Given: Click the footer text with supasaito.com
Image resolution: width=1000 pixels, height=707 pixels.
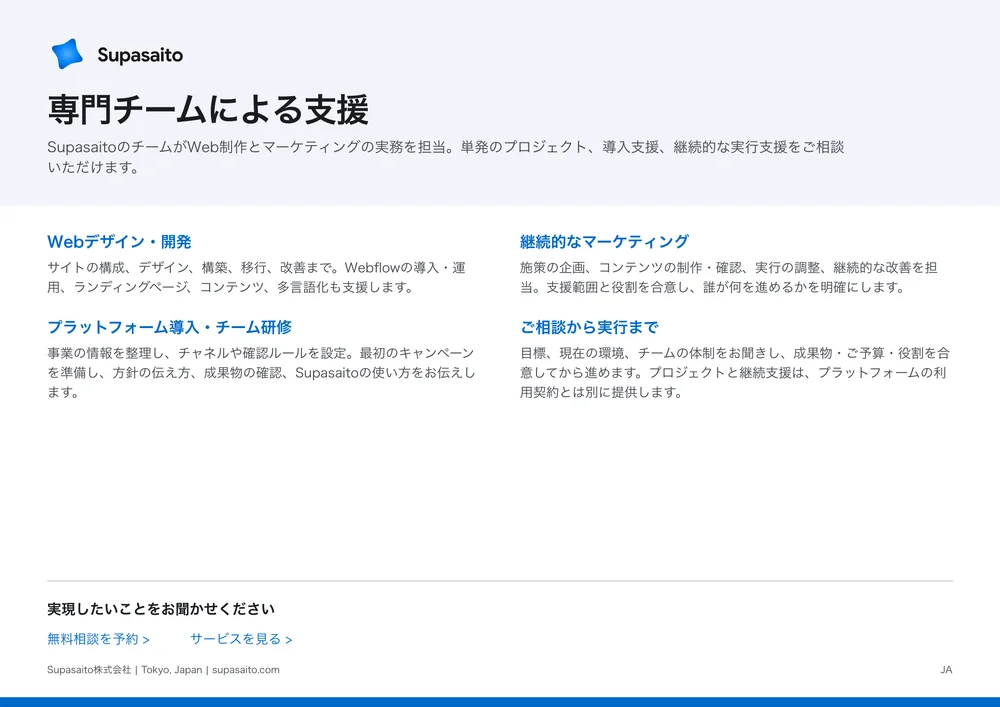Looking at the screenshot, I should (163, 669).
